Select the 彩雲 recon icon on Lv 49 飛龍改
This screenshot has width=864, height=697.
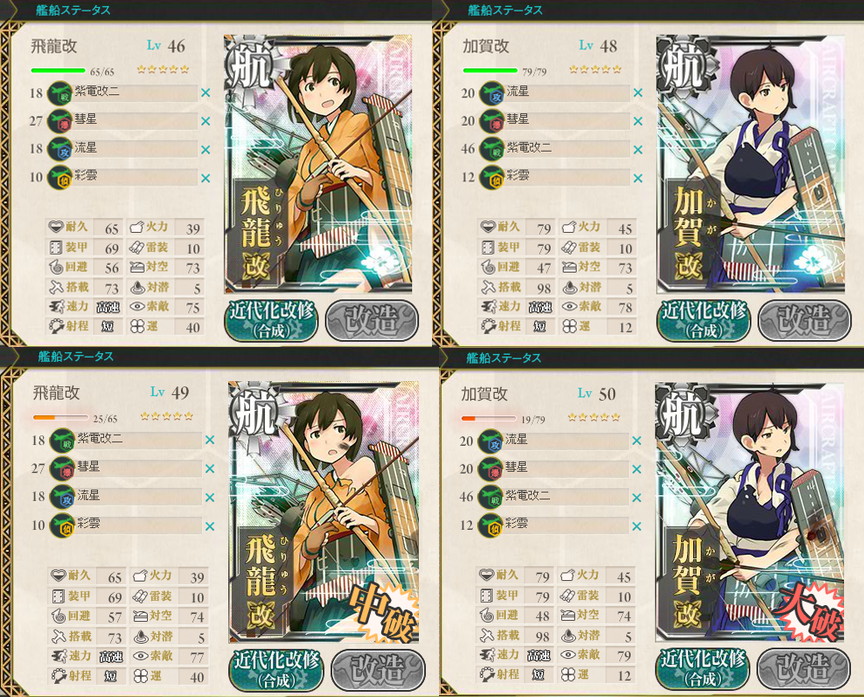pyautogui.click(x=62, y=526)
